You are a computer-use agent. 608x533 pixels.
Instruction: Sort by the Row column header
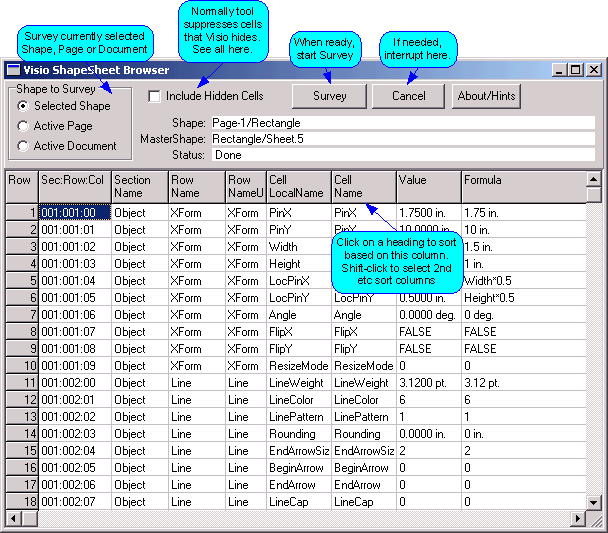coord(22,186)
